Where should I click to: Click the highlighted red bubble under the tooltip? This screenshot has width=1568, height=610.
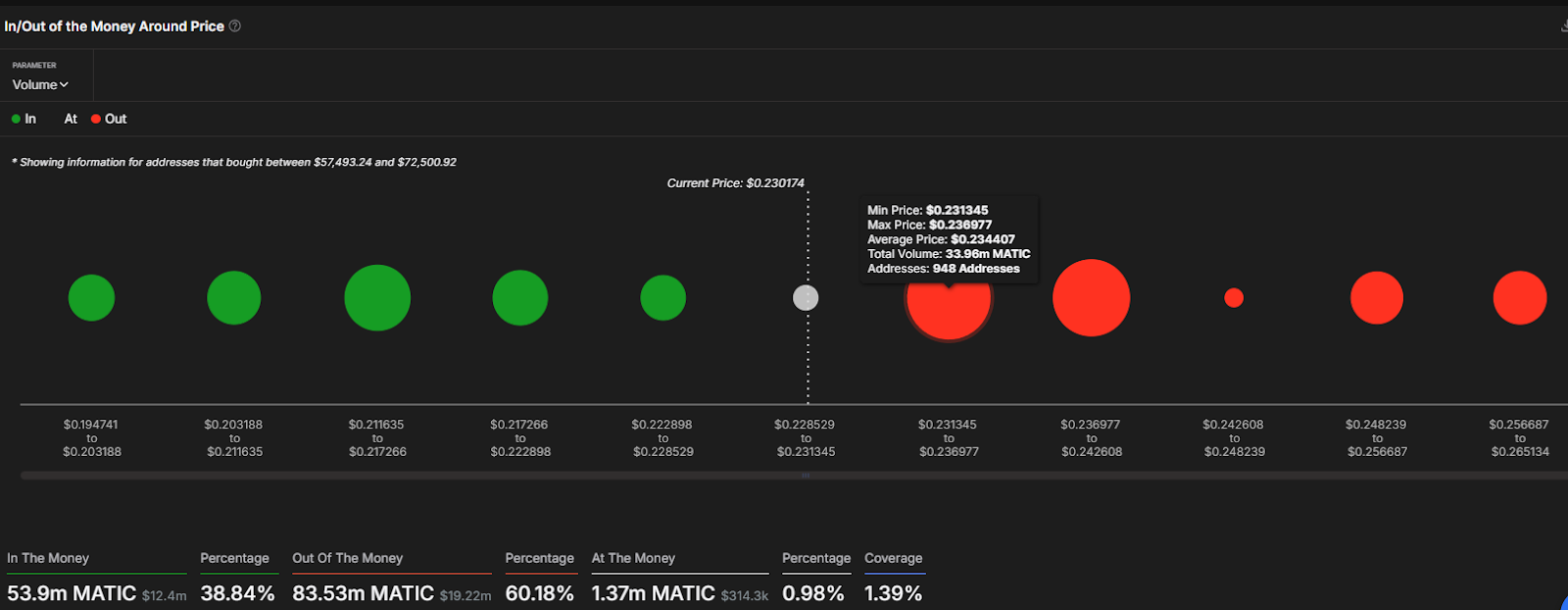point(949,312)
